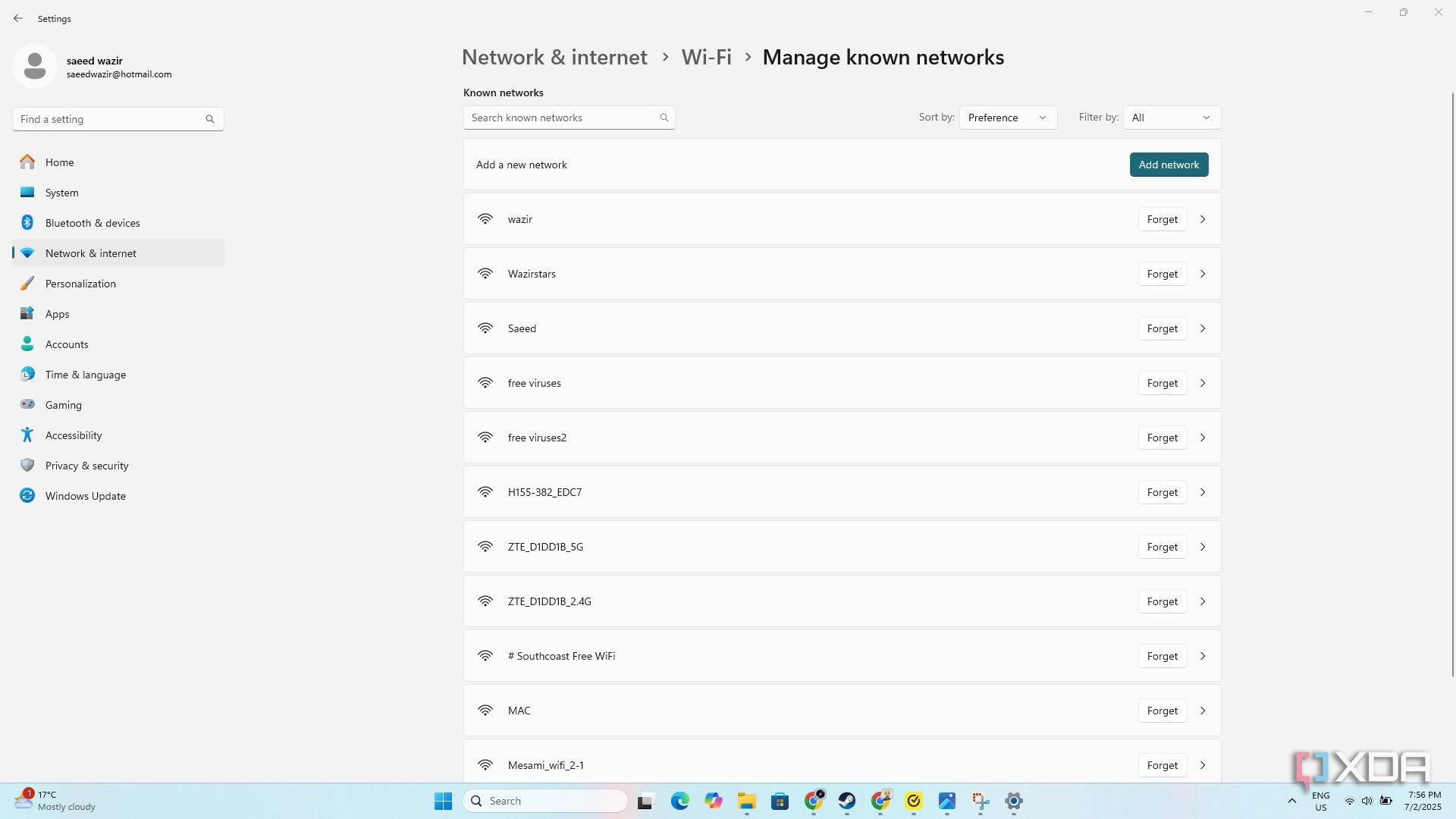Screen dimensions: 1456x819
Task: Open Microsoft Store from the taskbar
Action: [780, 801]
